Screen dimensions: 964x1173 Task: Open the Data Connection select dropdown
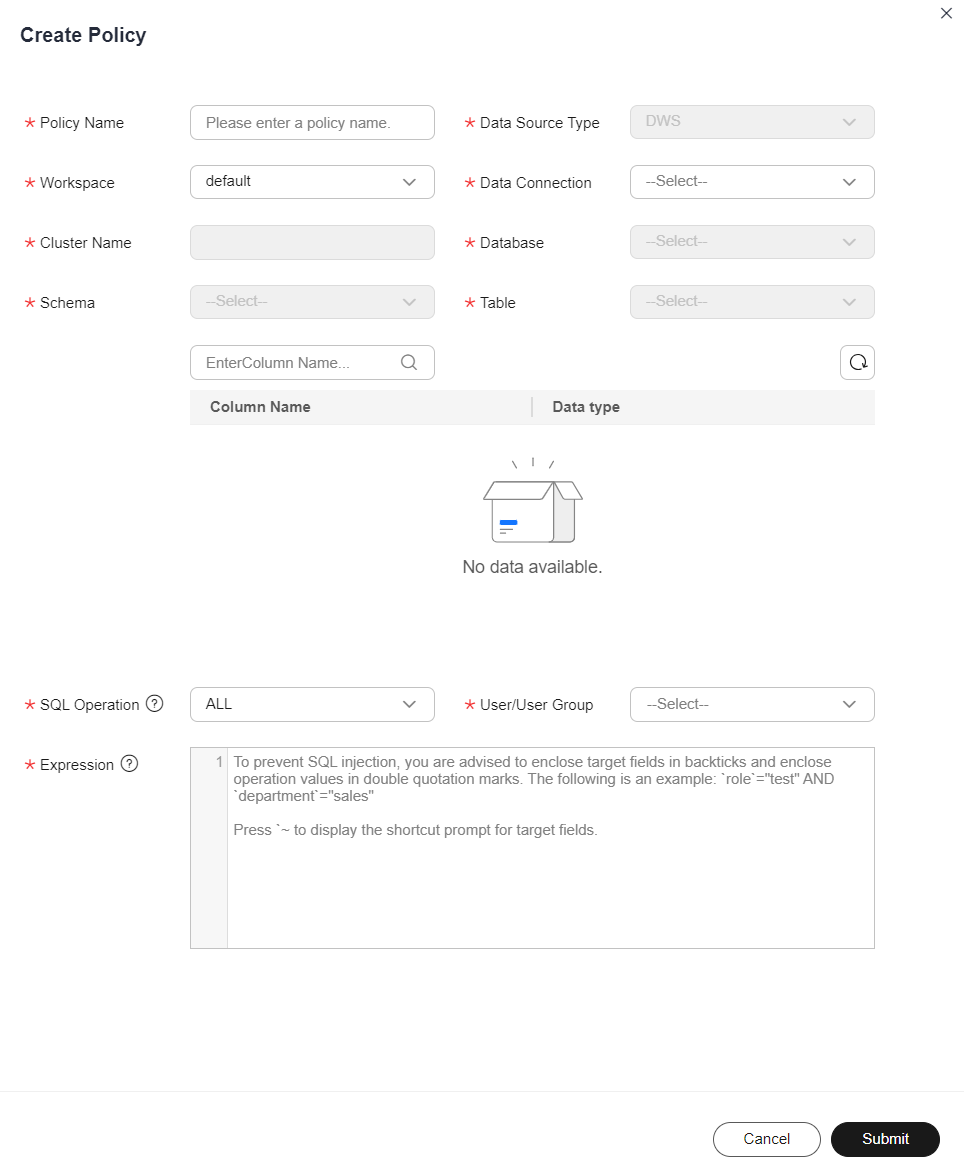(752, 182)
